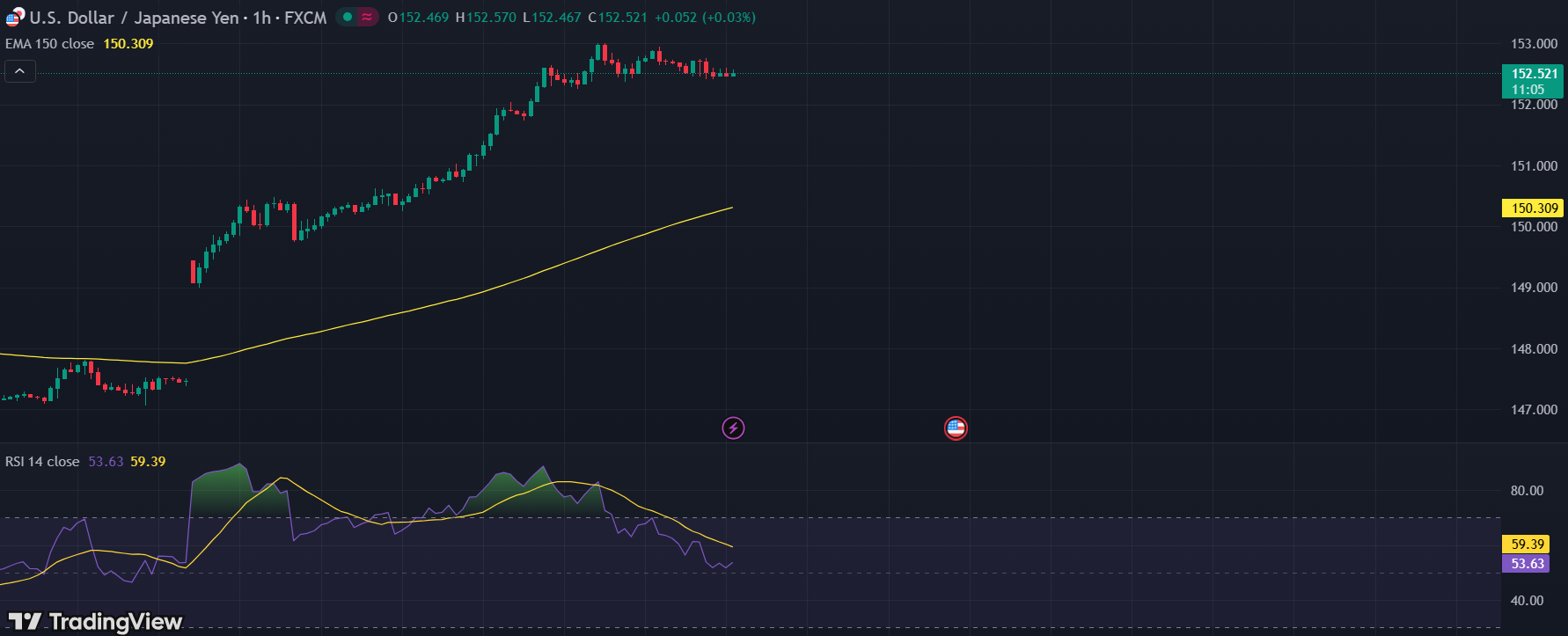
Task: Click the USD/JPY flag pair icon
Action: pyautogui.click(x=15, y=18)
